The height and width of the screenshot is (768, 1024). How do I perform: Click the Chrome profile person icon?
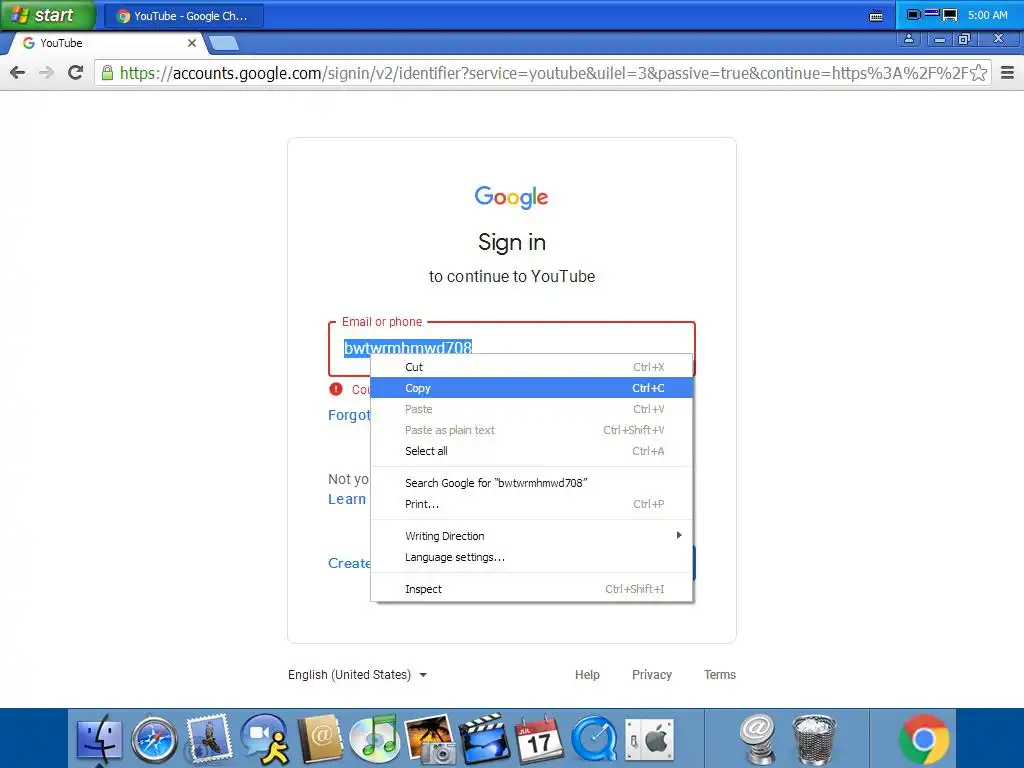click(x=908, y=39)
